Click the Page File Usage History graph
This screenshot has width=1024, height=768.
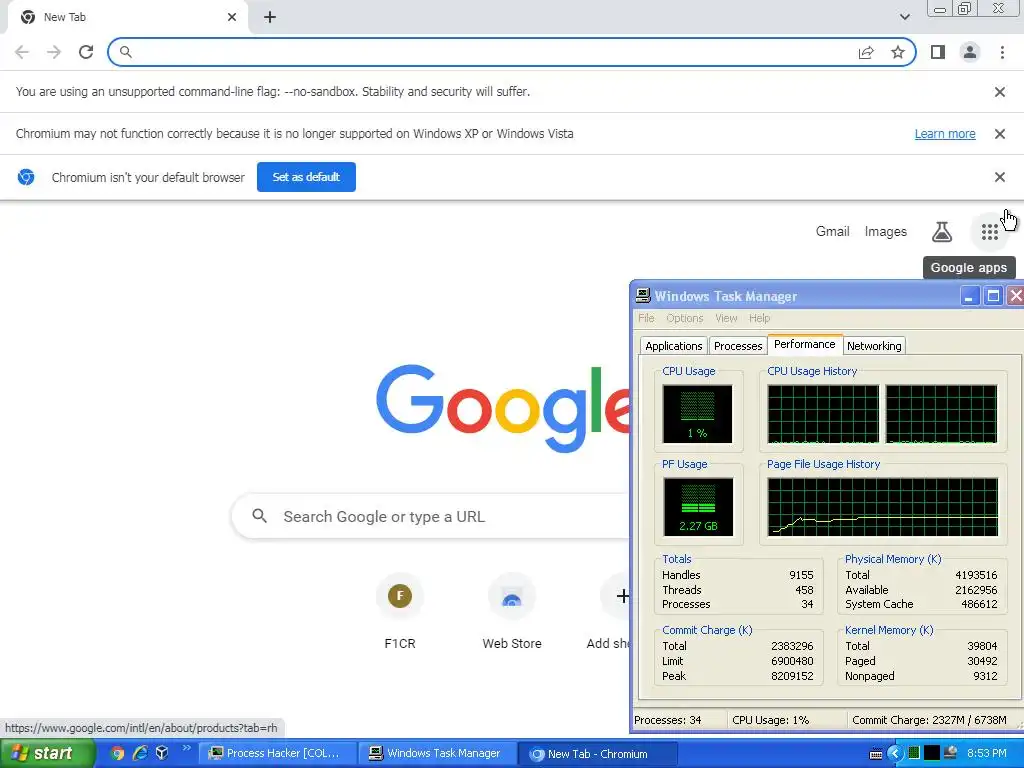(883, 507)
